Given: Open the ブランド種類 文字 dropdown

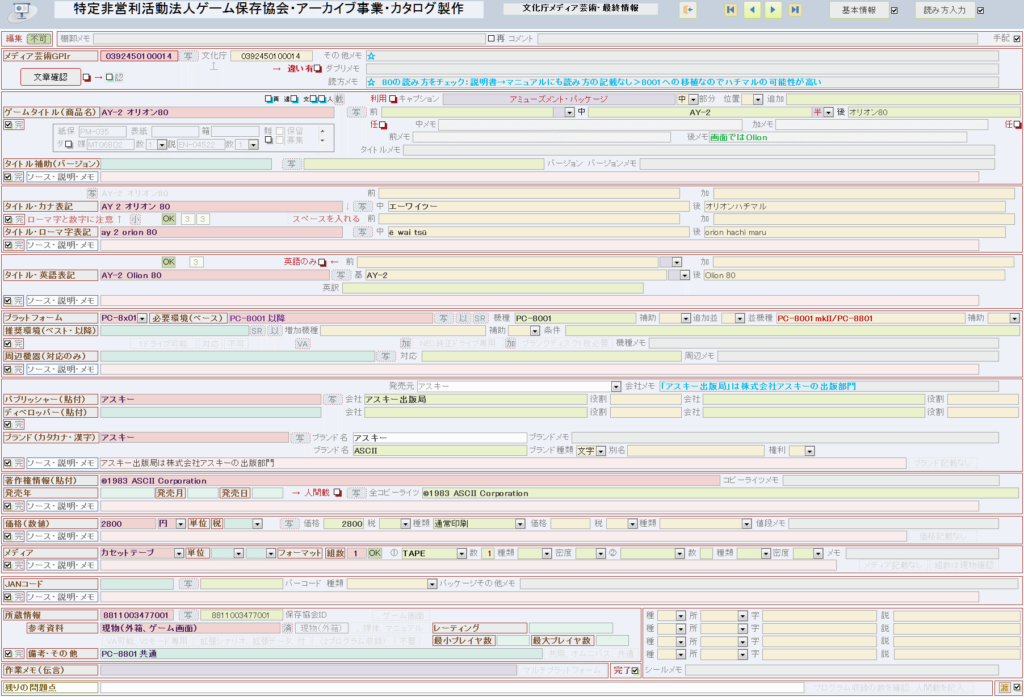Looking at the screenshot, I should (x=601, y=451).
